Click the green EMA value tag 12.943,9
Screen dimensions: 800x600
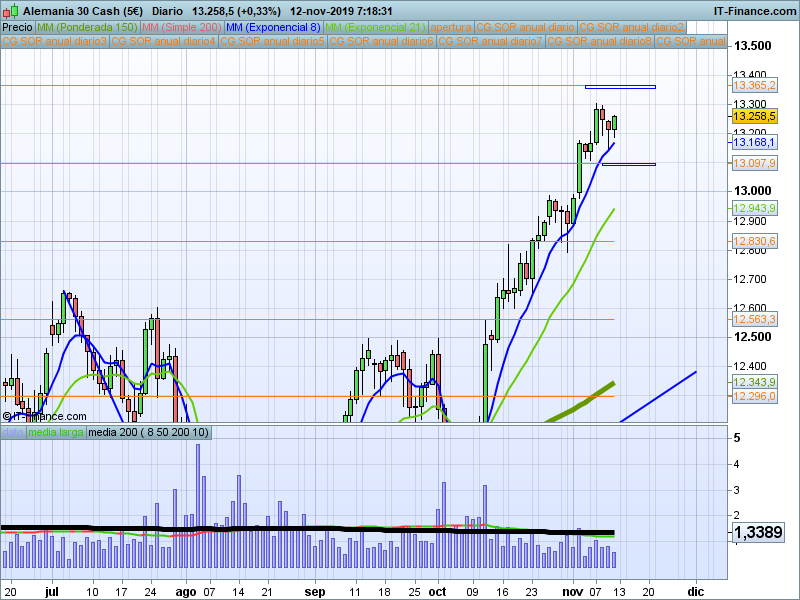[755, 208]
